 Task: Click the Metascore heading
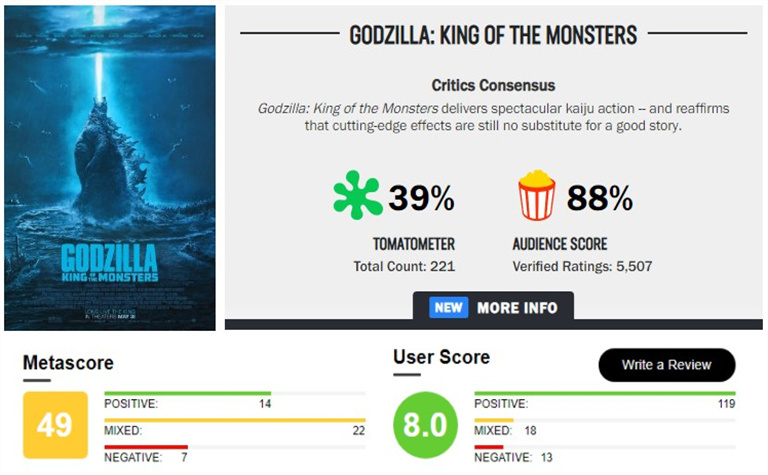(68, 363)
